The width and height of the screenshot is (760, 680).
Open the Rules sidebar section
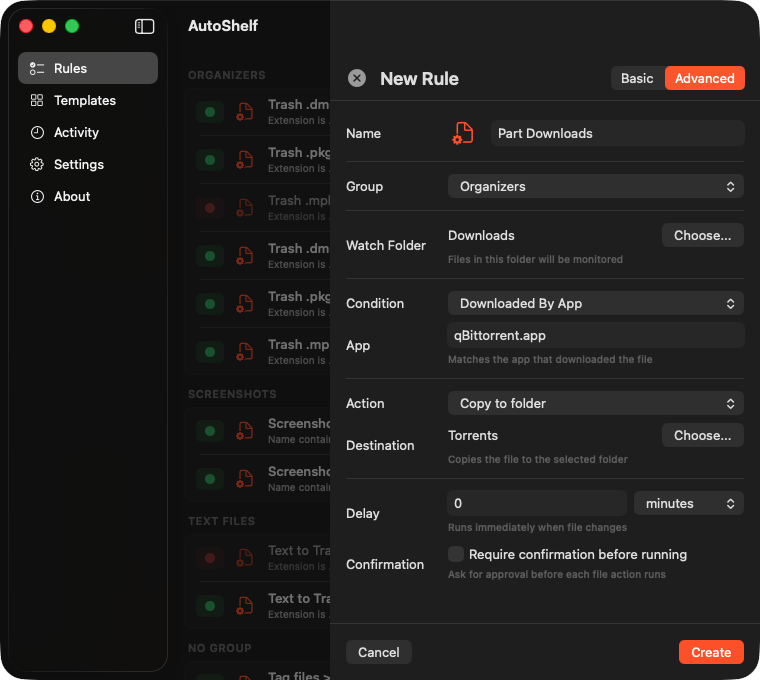88,68
